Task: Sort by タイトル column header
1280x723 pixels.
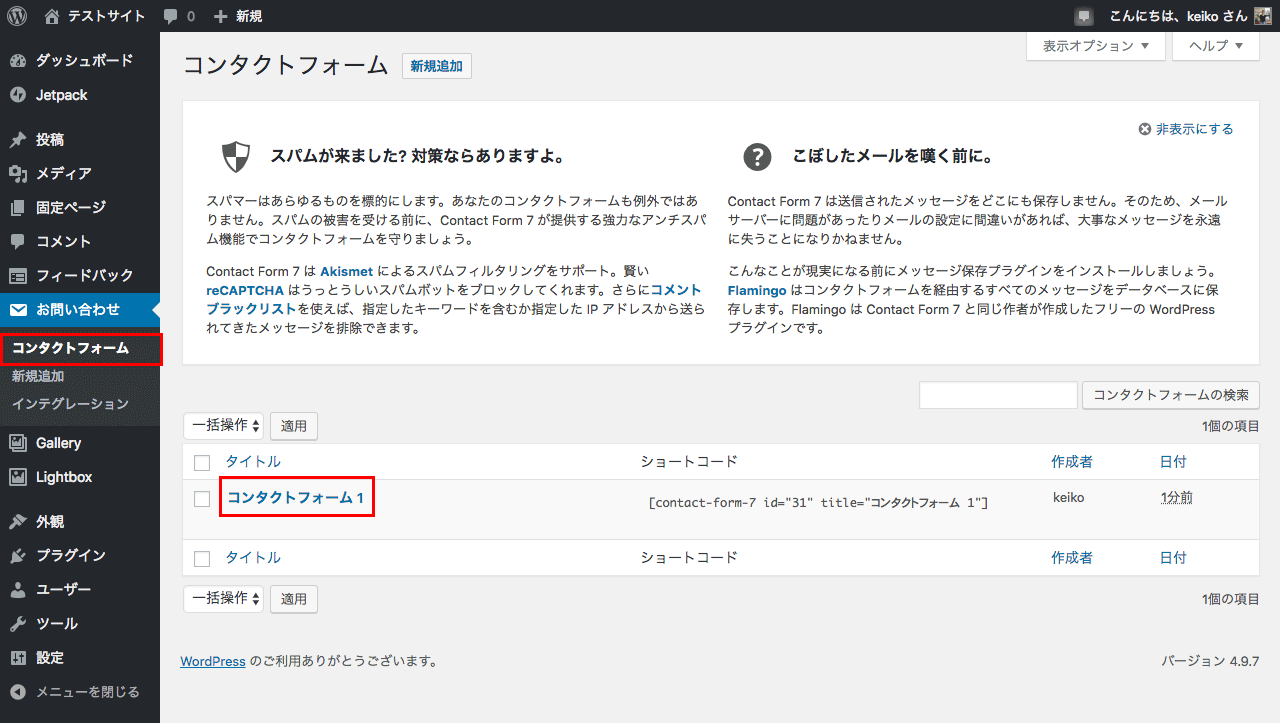Action: 253,462
